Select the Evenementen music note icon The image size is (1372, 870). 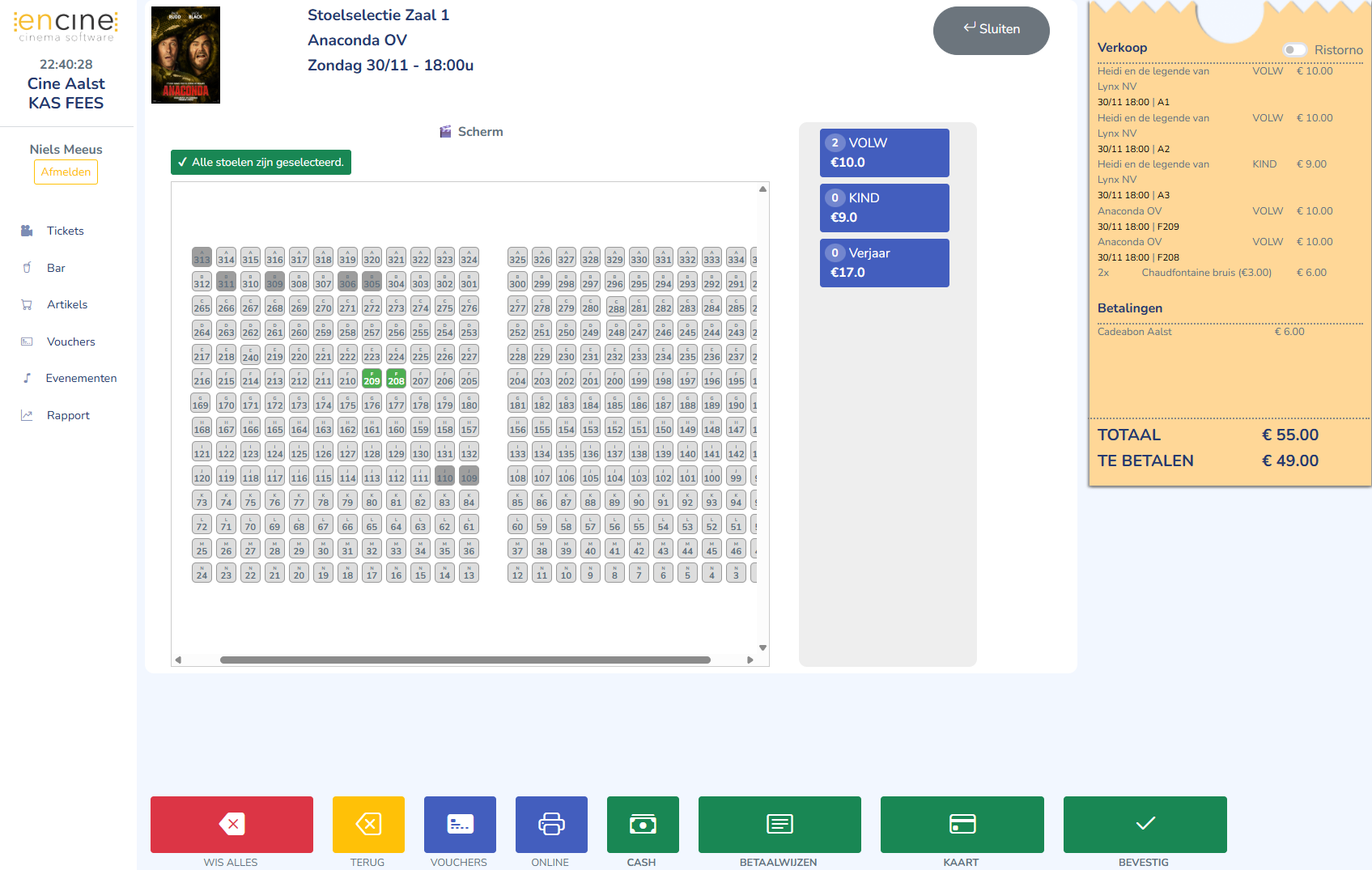pos(27,377)
